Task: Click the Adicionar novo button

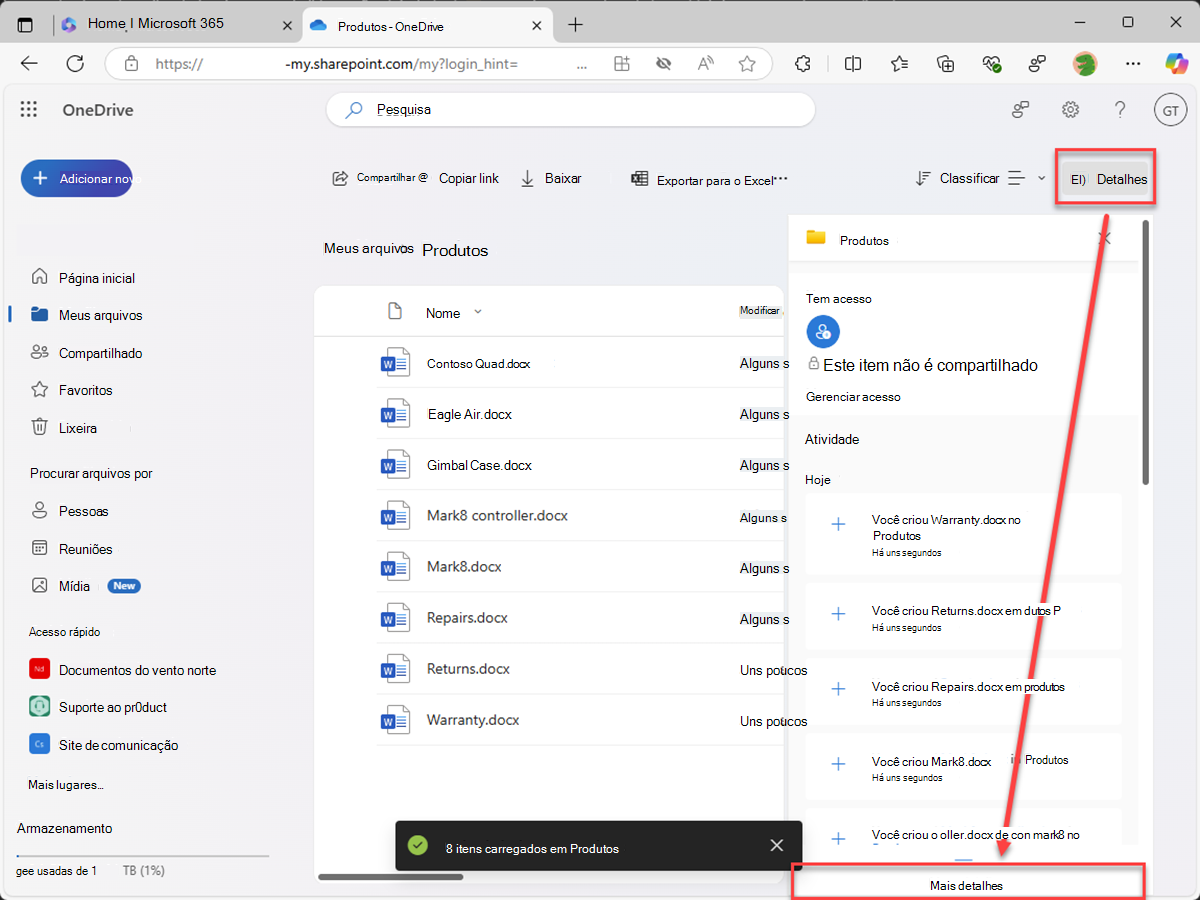Action: (x=77, y=178)
